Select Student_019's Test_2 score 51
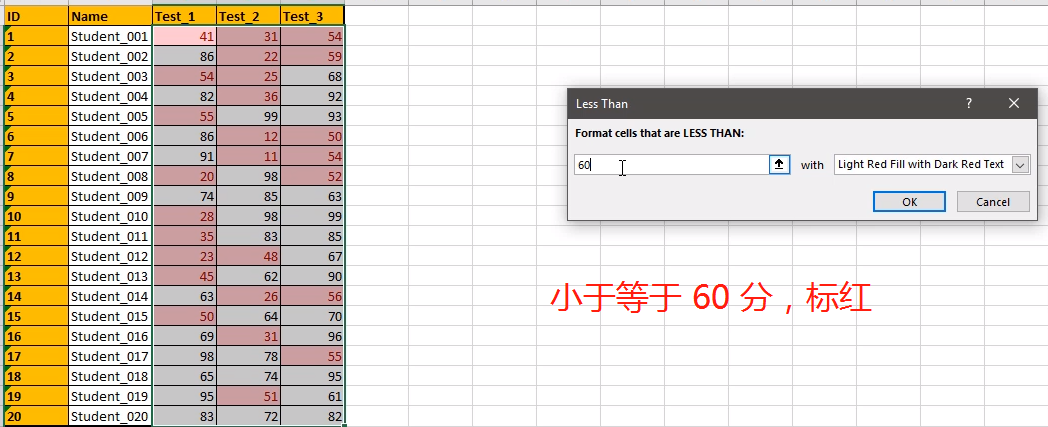 pyautogui.click(x=249, y=396)
